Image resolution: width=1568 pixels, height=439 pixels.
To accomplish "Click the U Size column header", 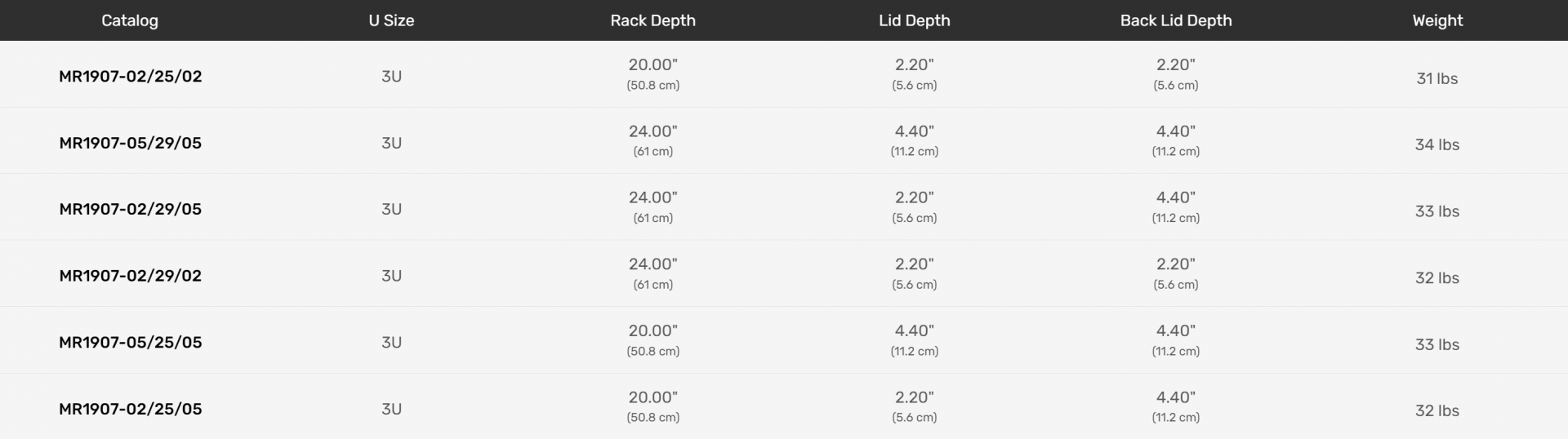I will (x=391, y=20).
